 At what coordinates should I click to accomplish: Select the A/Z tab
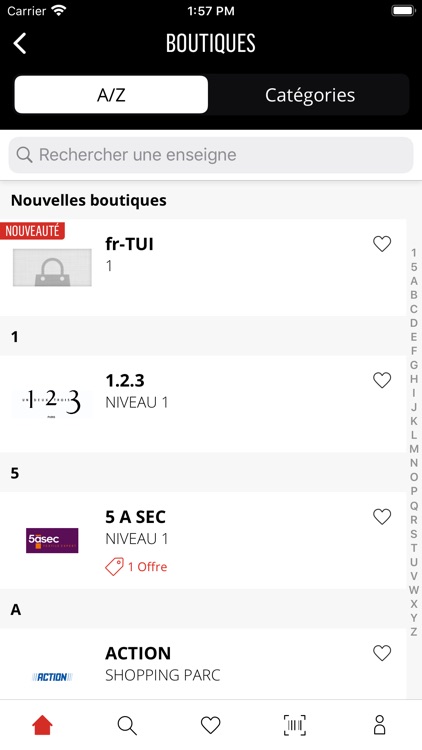point(111,95)
